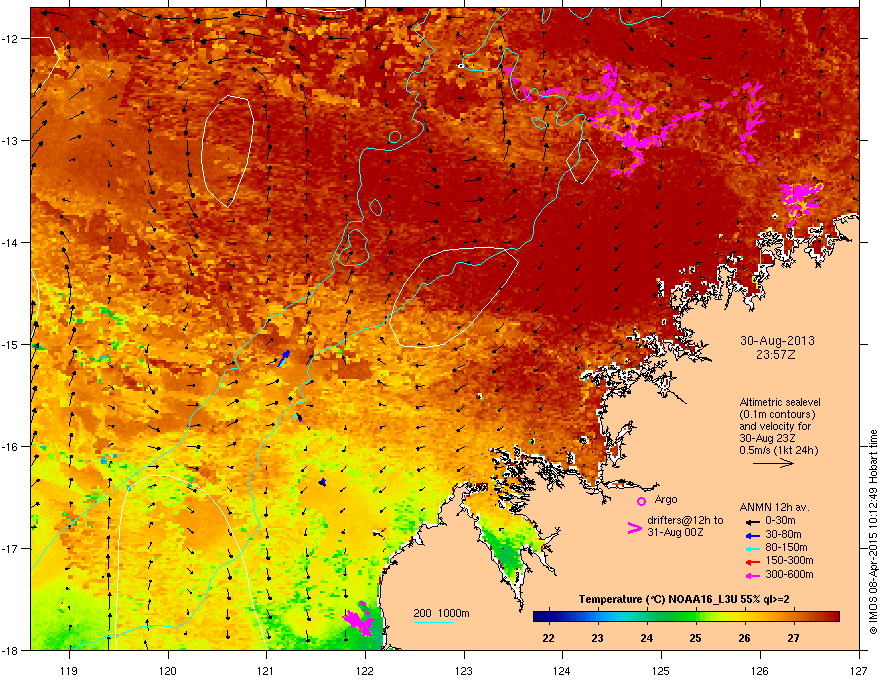The image size is (880, 680).
Task: Select the cyan 80-150m arrow in ANMN legend
Action: tap(751, 549)
